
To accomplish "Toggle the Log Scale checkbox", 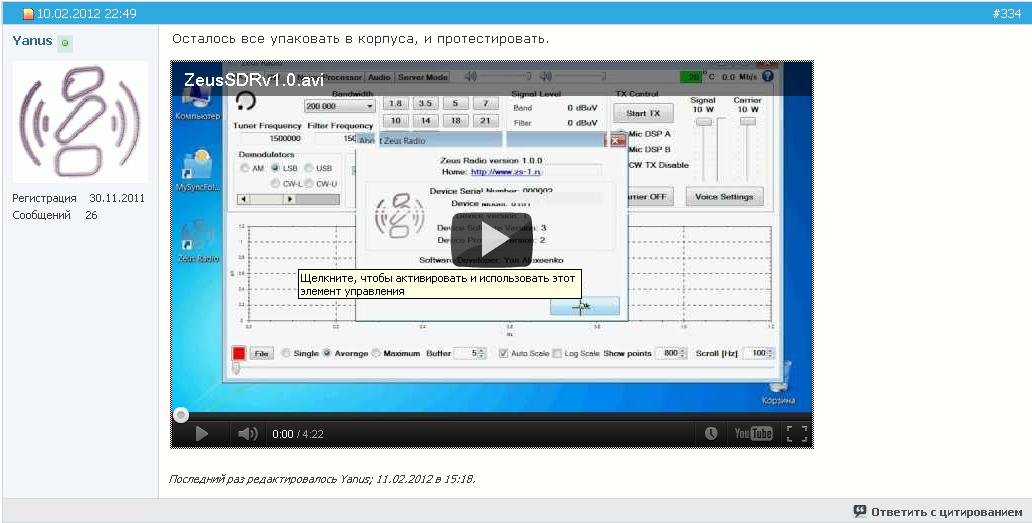I will (x=557, y=353).
